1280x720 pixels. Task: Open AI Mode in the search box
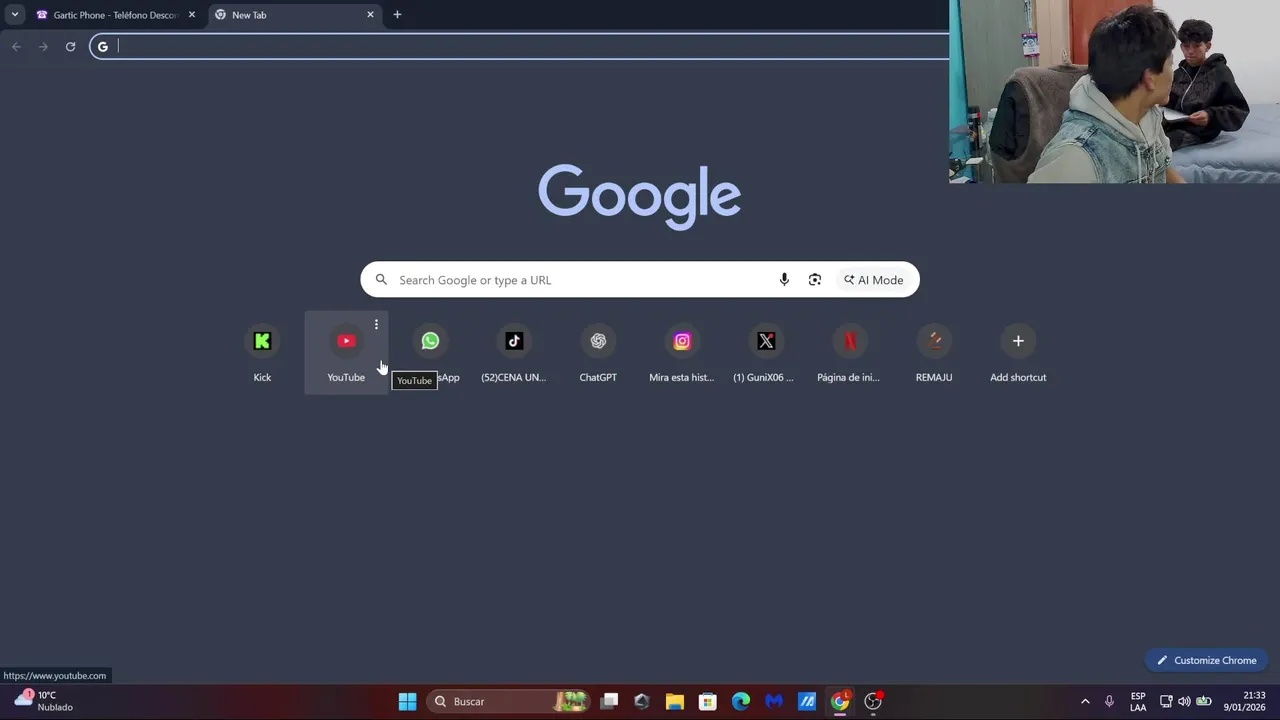point(873,280)
